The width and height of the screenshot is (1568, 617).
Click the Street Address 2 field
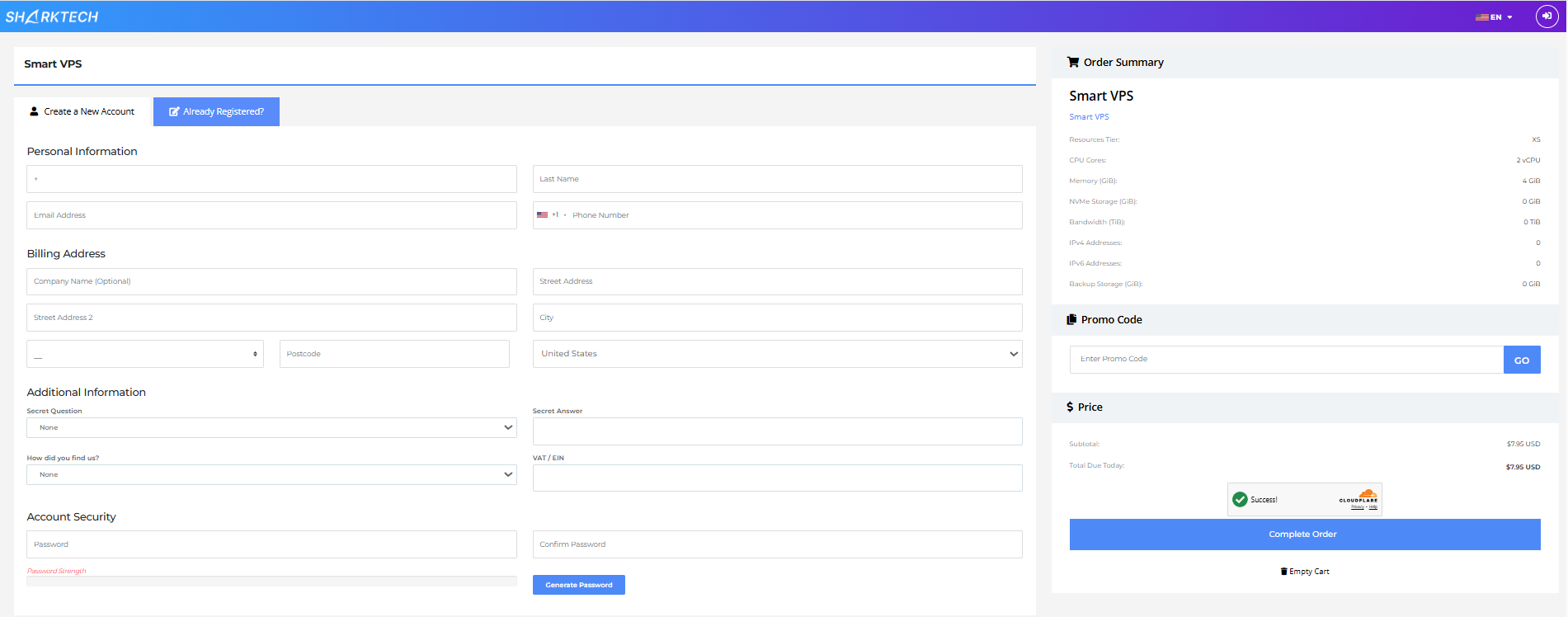(x=271, y=318)
